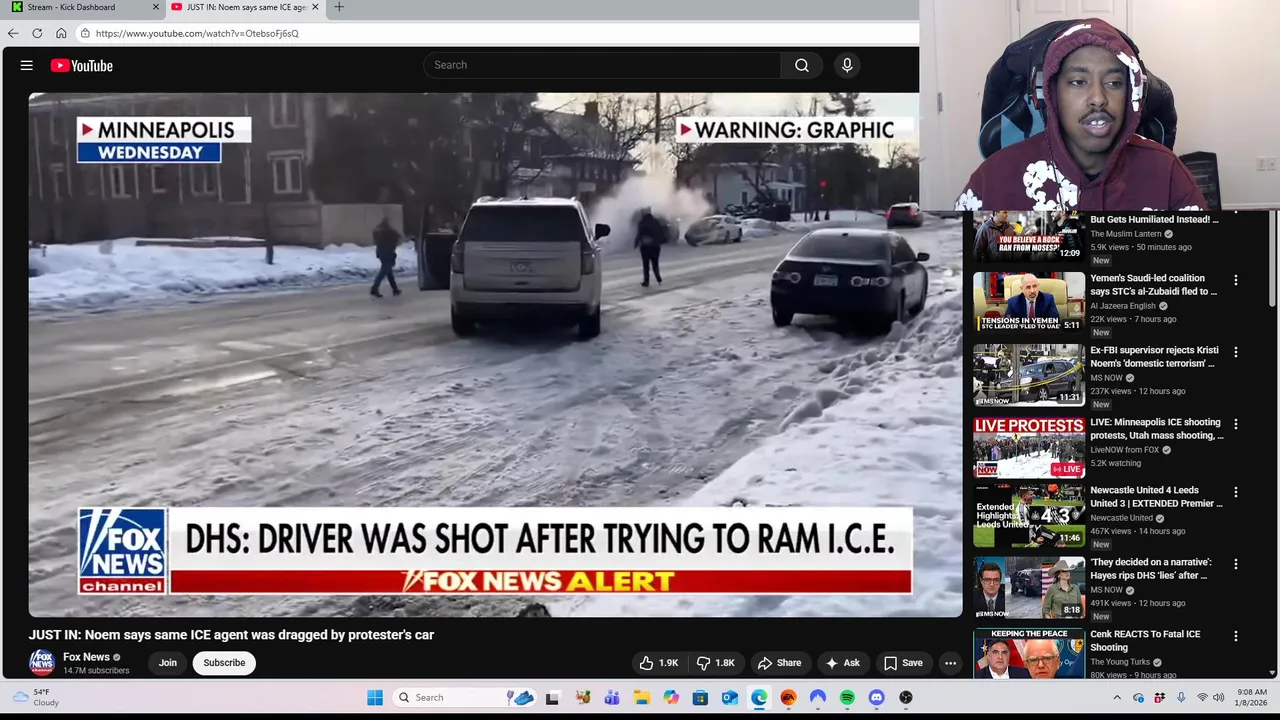Image resolution: width=1280 pixels, height=720 pixels.
Task: Open the Fox News channel name link
Action: pyautogui.click(x=86, y=657)
